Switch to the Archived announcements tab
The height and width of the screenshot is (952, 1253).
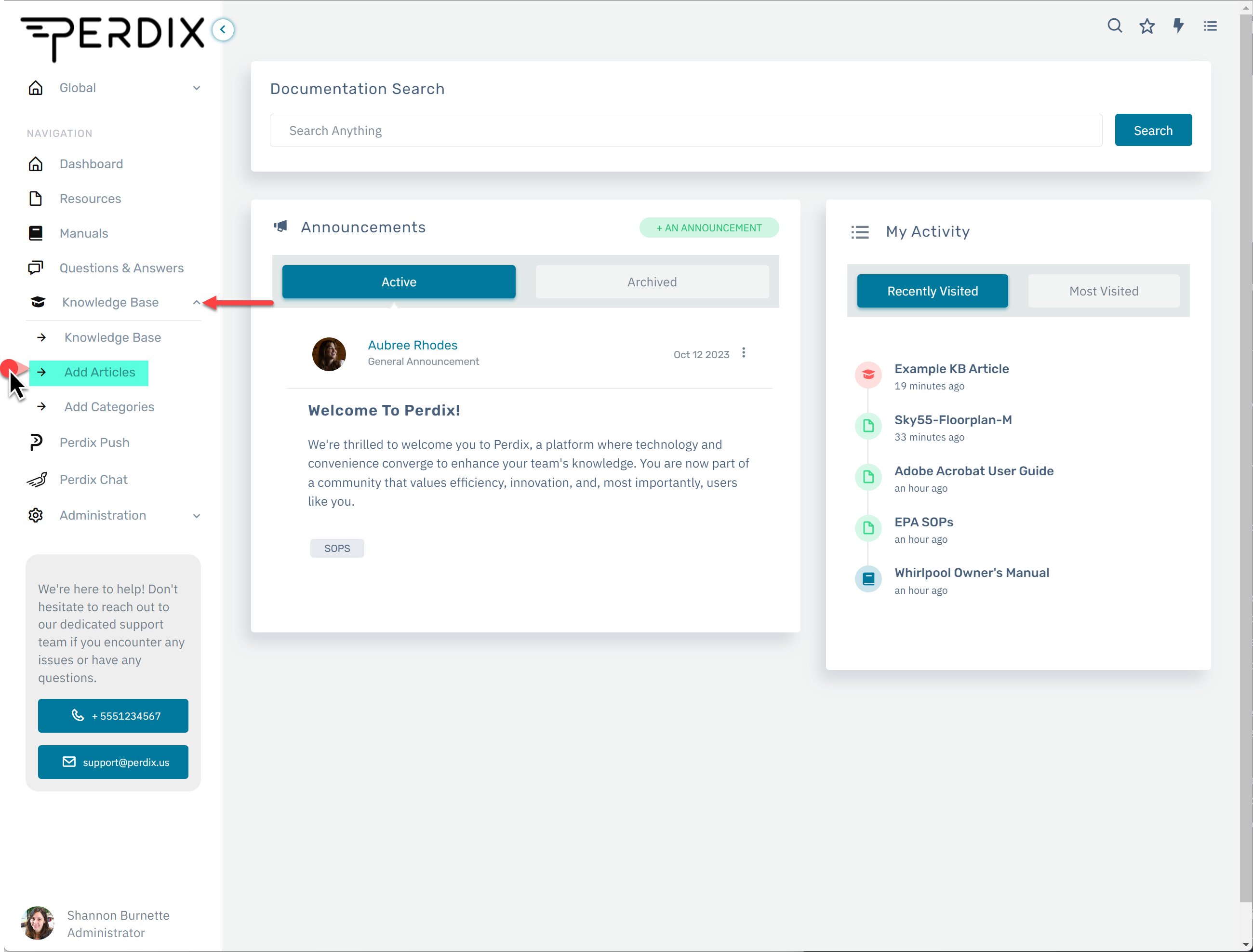652,282
